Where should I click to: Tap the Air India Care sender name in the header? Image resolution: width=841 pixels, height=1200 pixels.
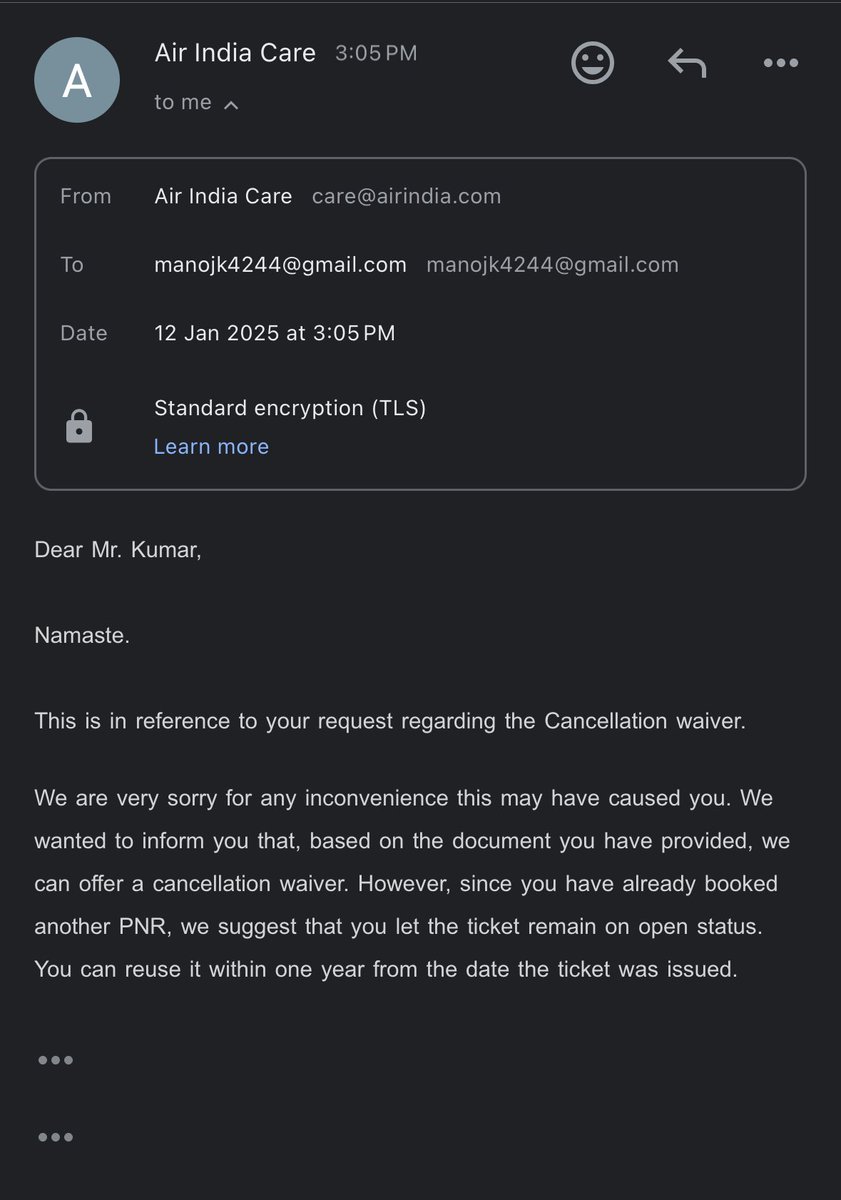tap(235, 53)
